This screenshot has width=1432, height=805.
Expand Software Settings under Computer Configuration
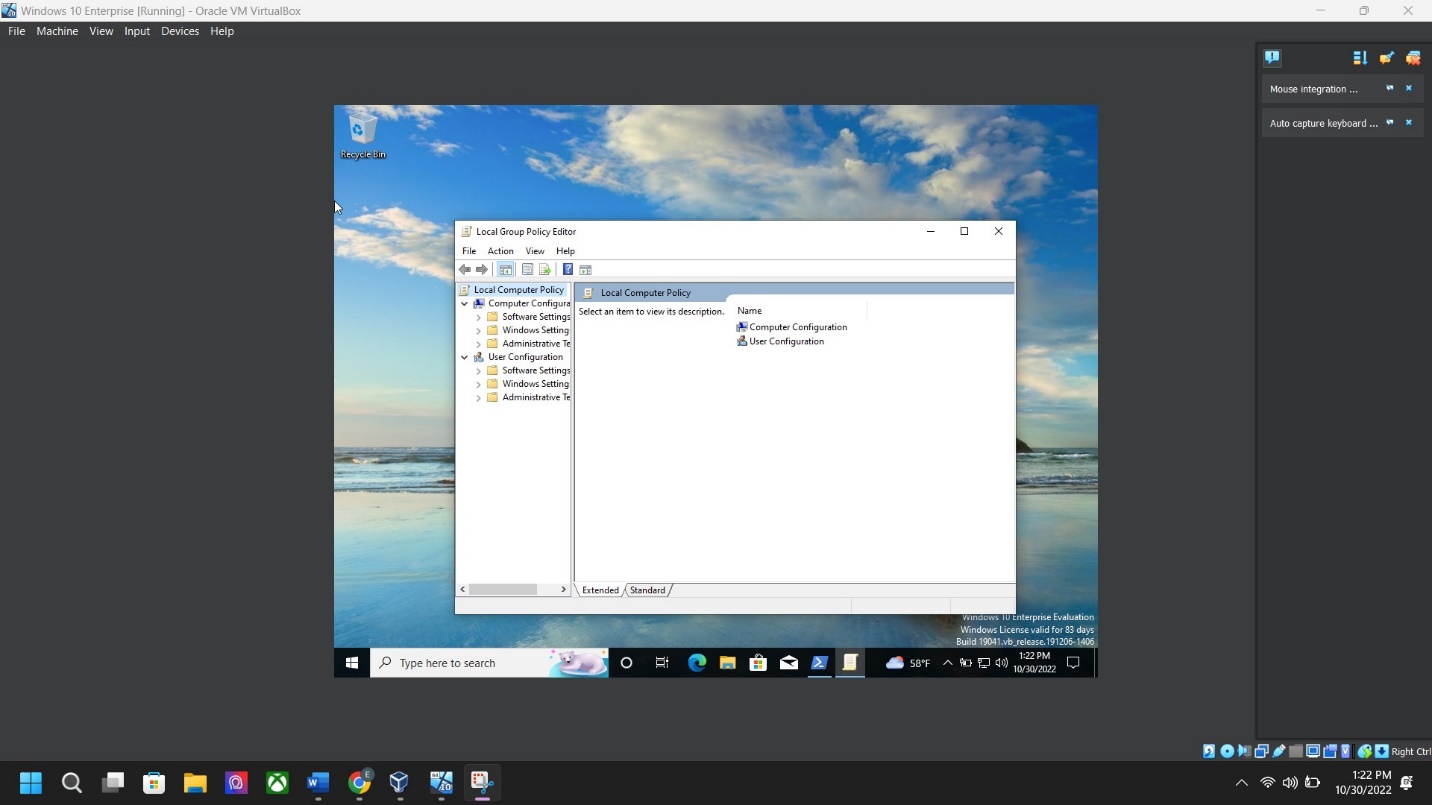(478, 317)
